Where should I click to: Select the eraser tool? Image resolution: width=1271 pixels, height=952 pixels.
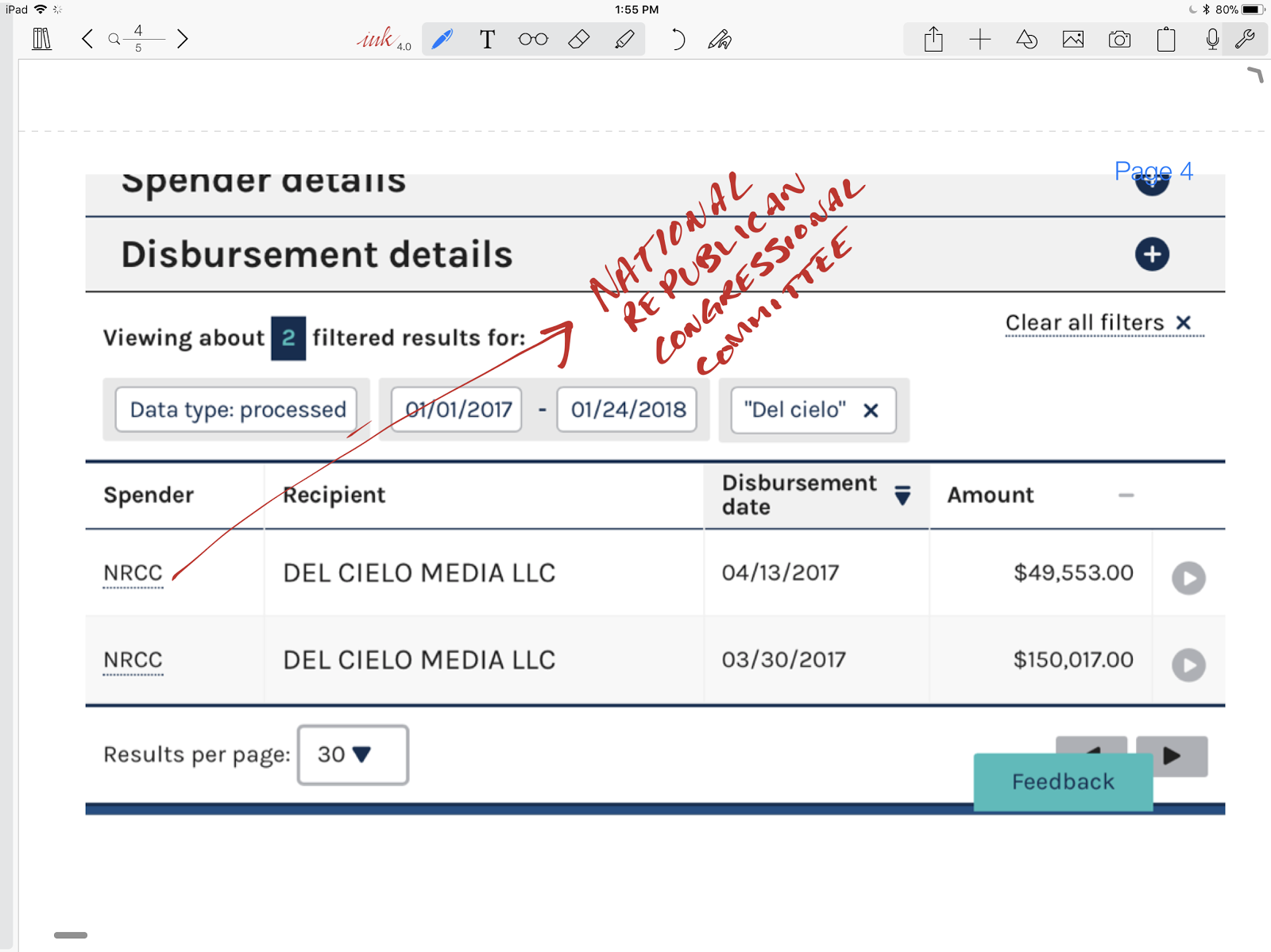[x=579, y=39]
